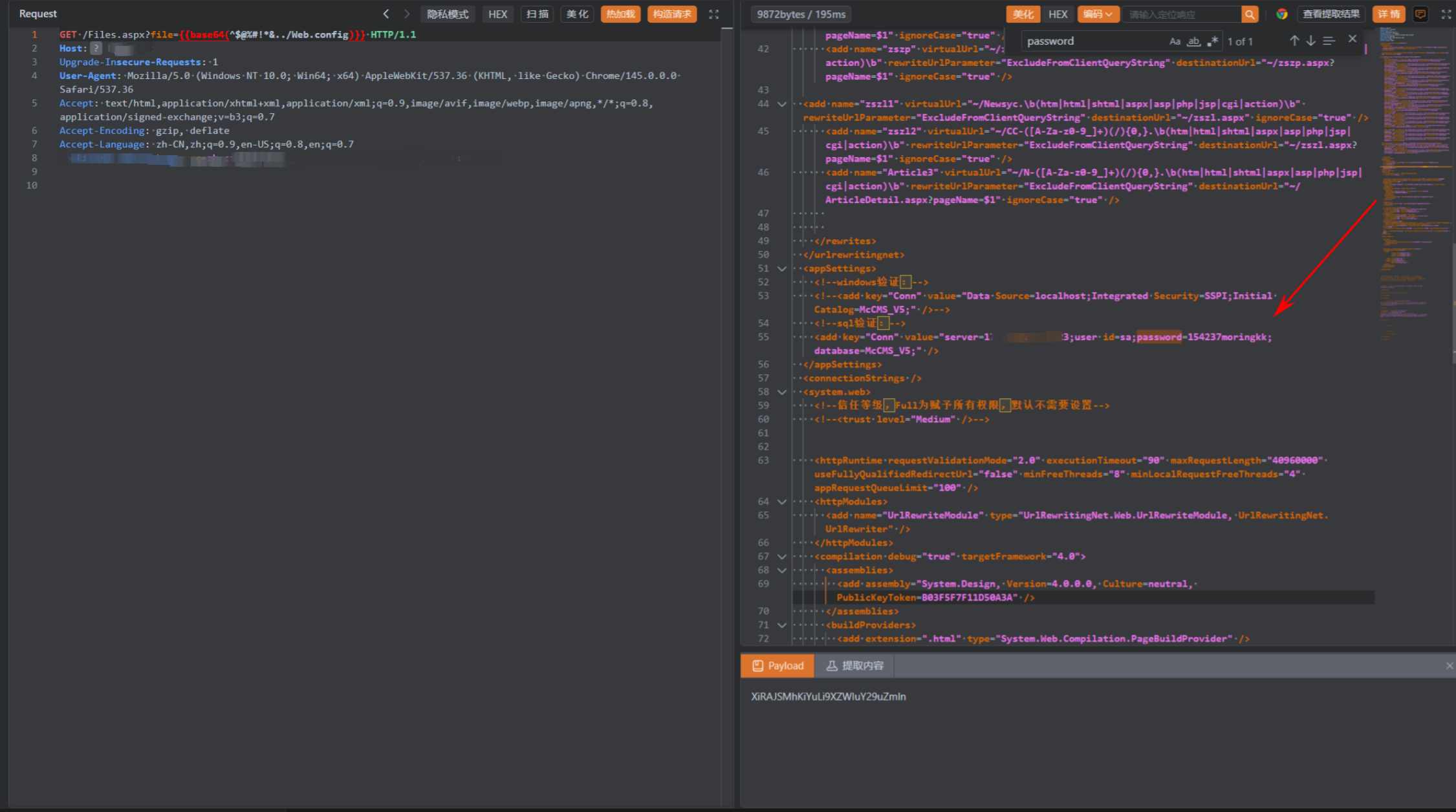Select the Payload tab
This screenshot has height=812, width=1456.
[777, 666]
